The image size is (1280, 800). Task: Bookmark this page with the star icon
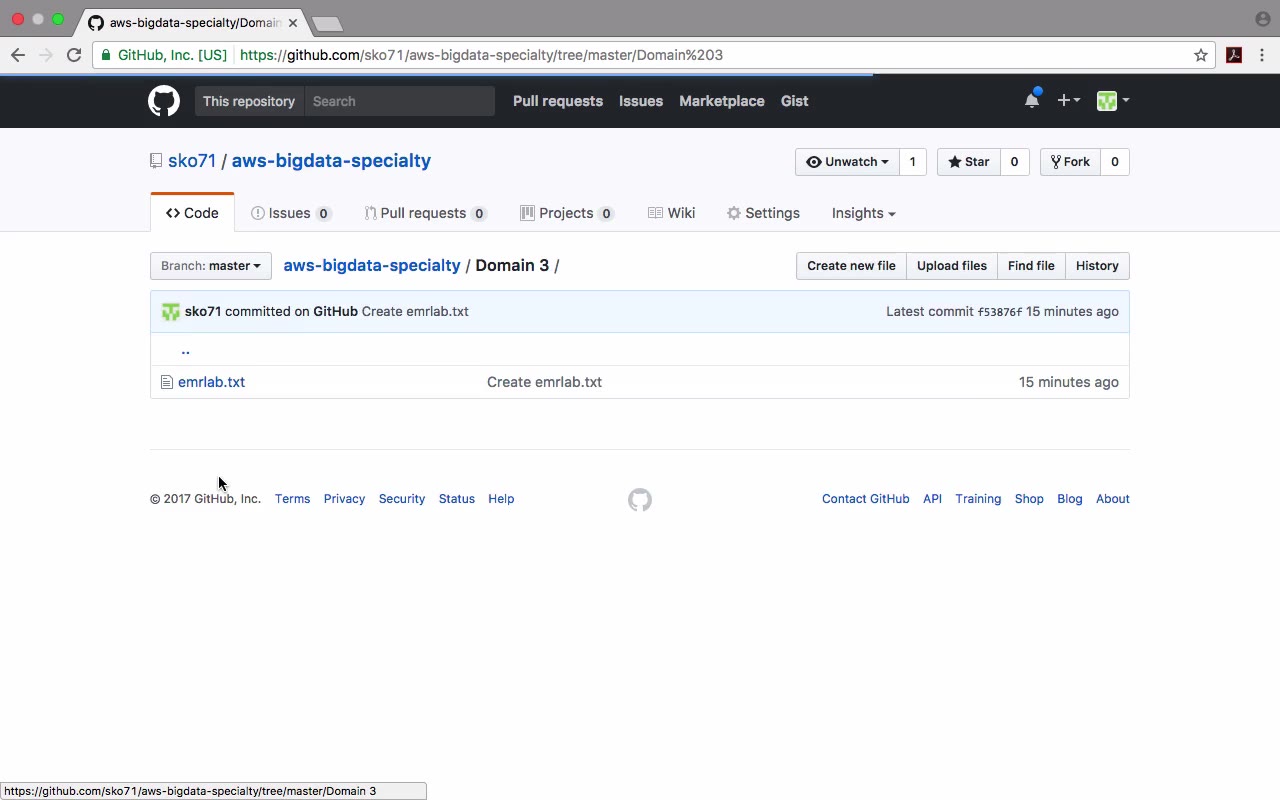click(1201, 55)
